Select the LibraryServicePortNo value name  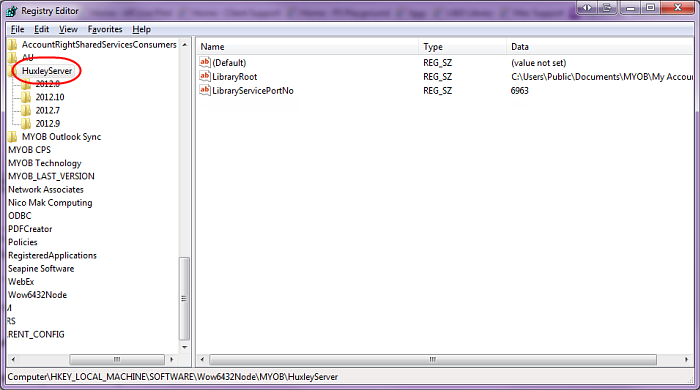tap(253, 91)
